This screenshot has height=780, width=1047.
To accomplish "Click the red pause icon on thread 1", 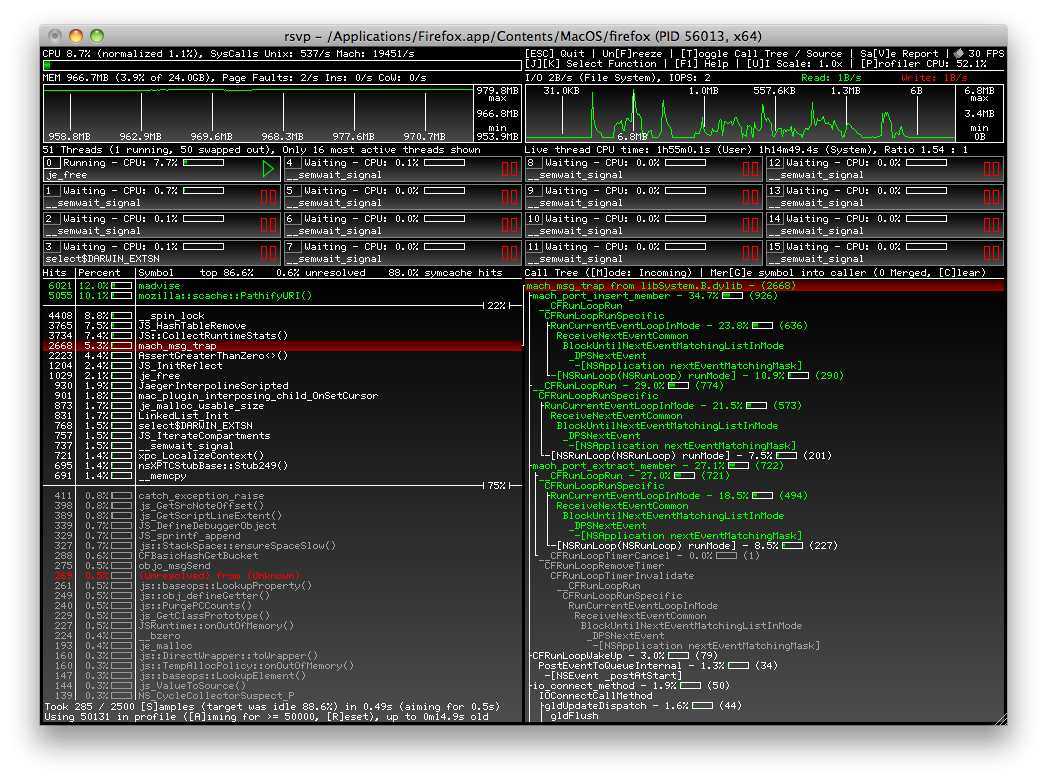I will click(x=268, y=197).
